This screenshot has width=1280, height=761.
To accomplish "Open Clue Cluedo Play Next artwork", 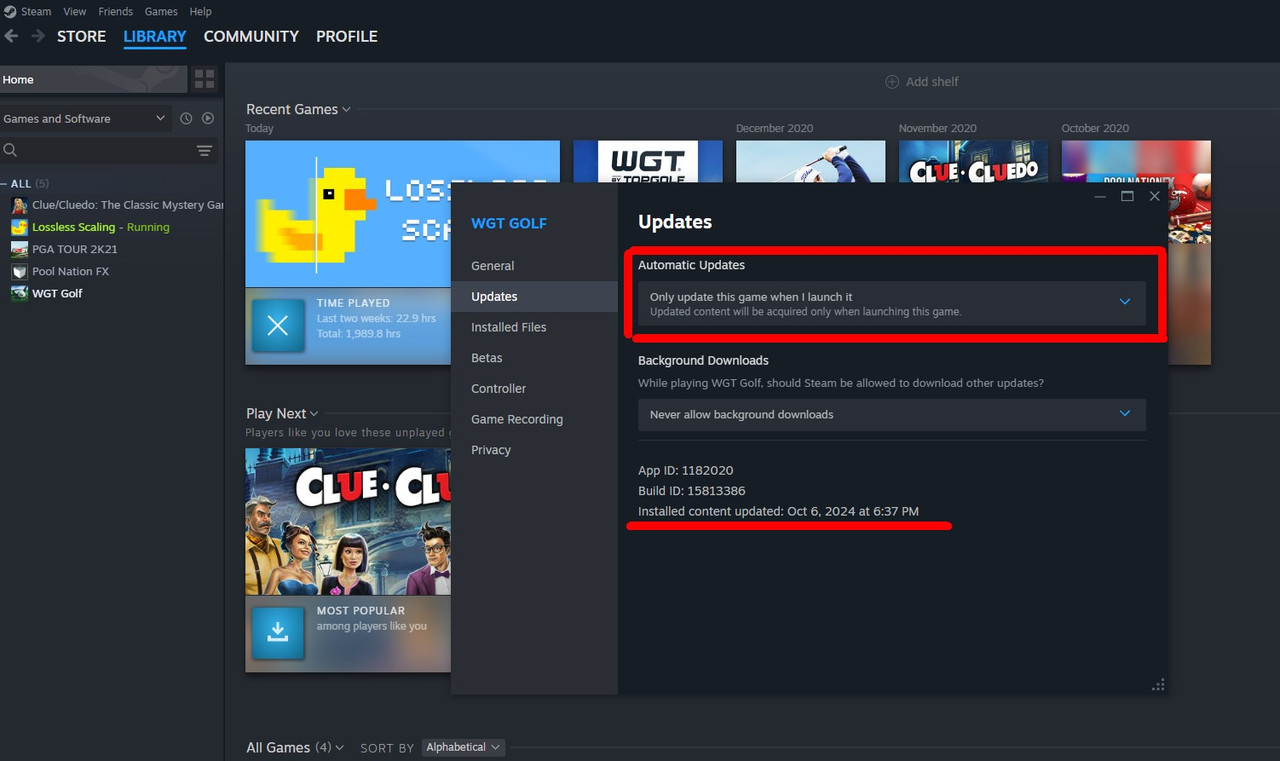I will coord(348,521).
